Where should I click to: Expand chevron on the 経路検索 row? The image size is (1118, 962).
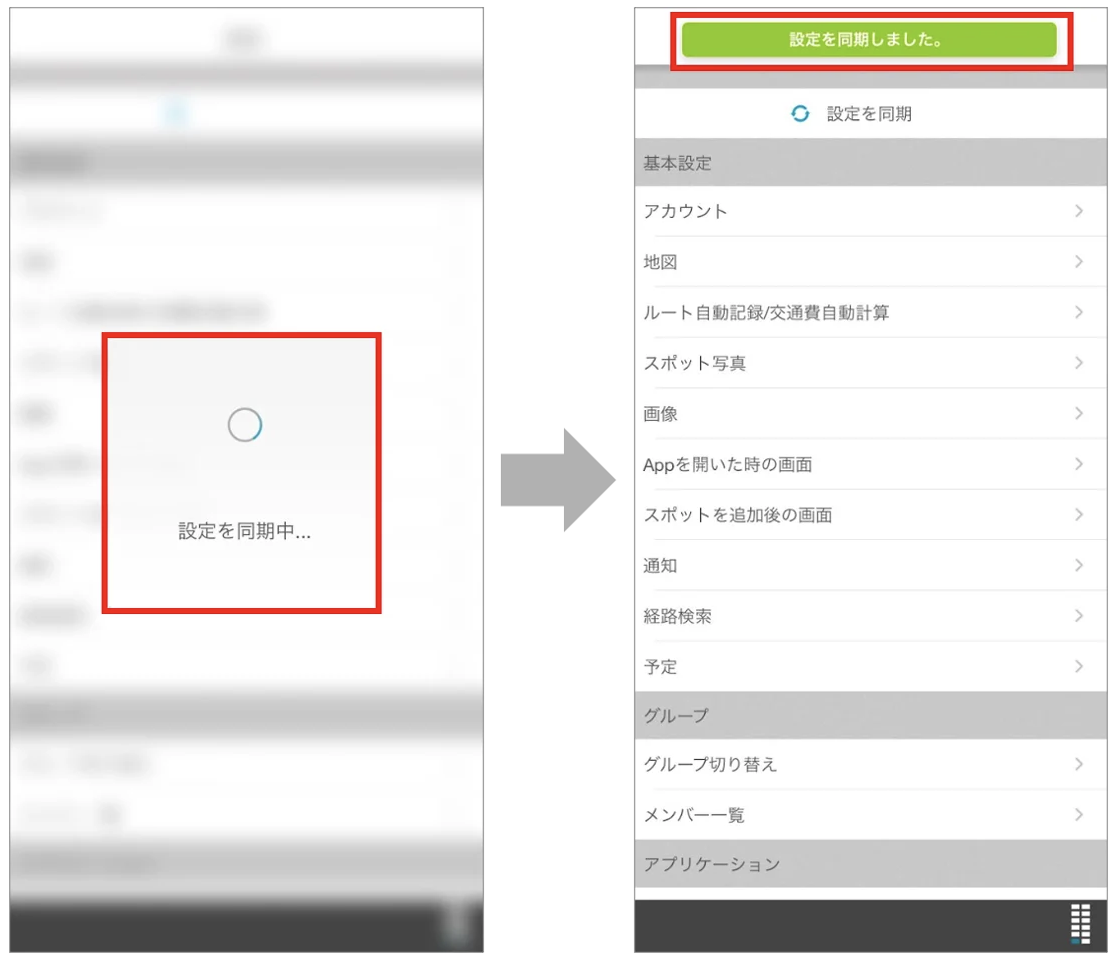tap(1079, 616)
